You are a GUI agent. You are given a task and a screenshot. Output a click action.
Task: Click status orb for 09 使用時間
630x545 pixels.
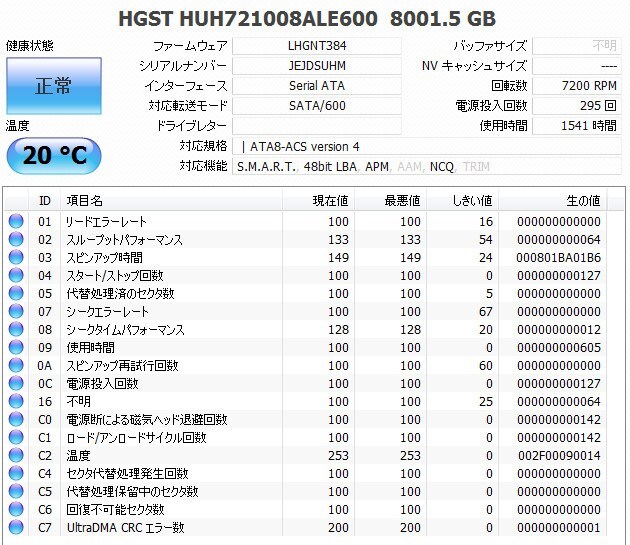click(16, 347)
